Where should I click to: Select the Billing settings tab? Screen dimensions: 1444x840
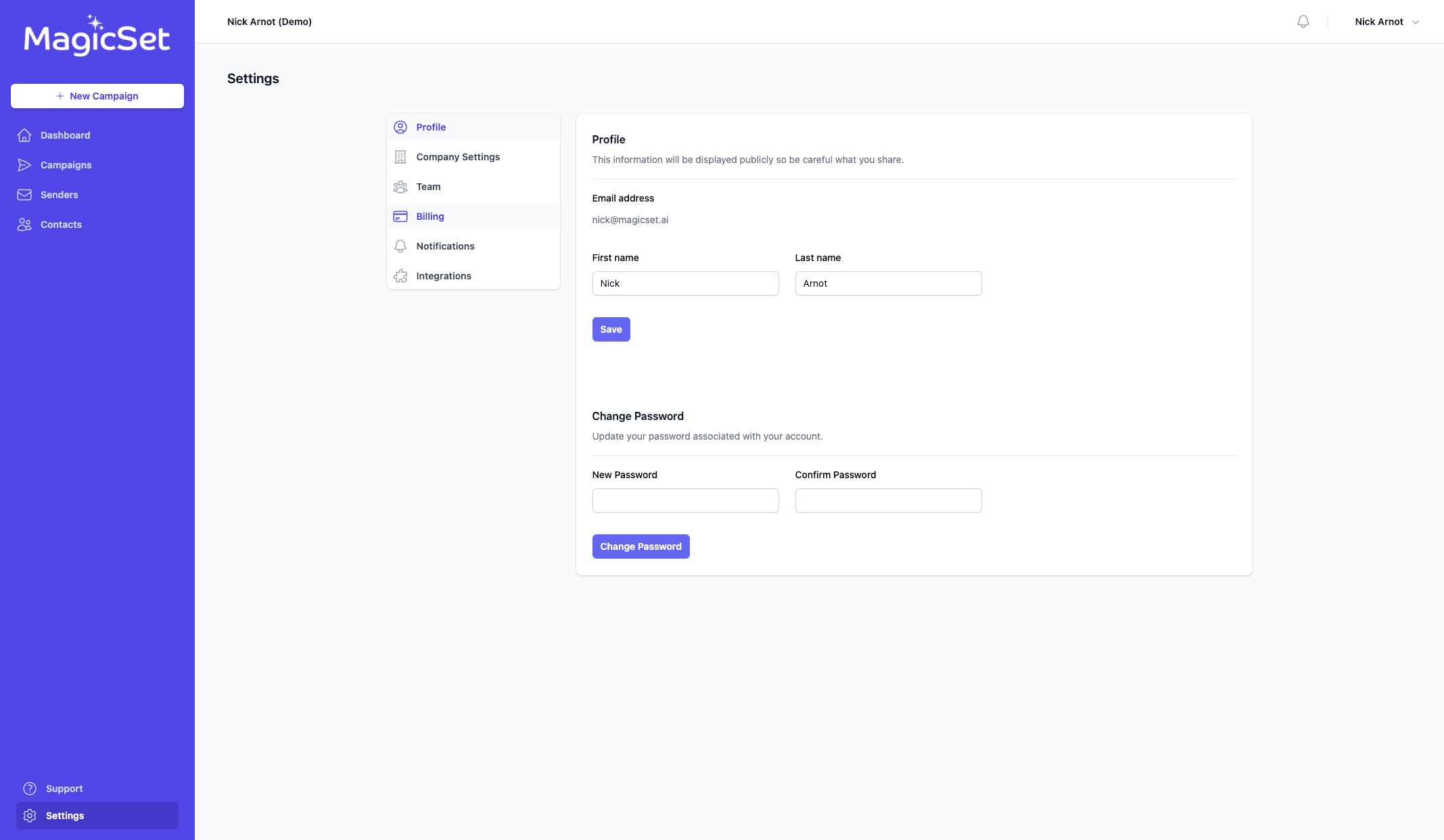click(473, 216)
